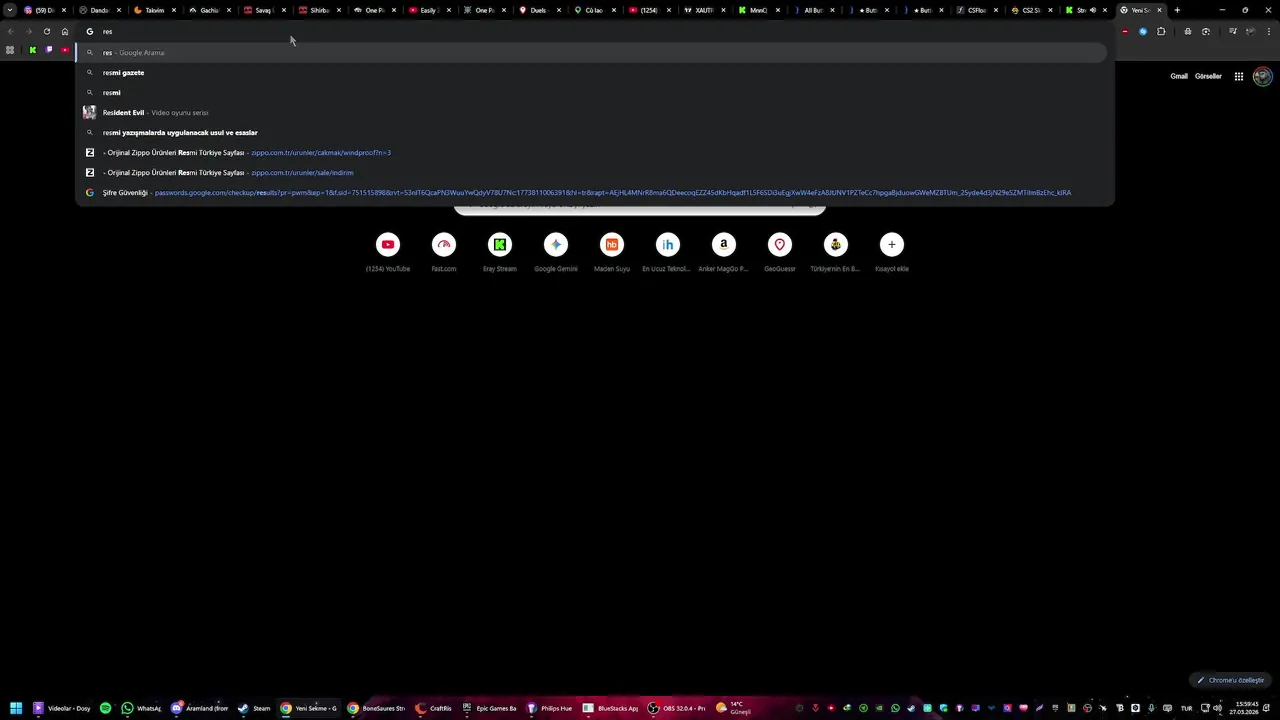Screen dimensions: 1280x720
Task: Open the Zippo sale/indirim suggestion
Action: pyautogui.click(x=592, y=172)
